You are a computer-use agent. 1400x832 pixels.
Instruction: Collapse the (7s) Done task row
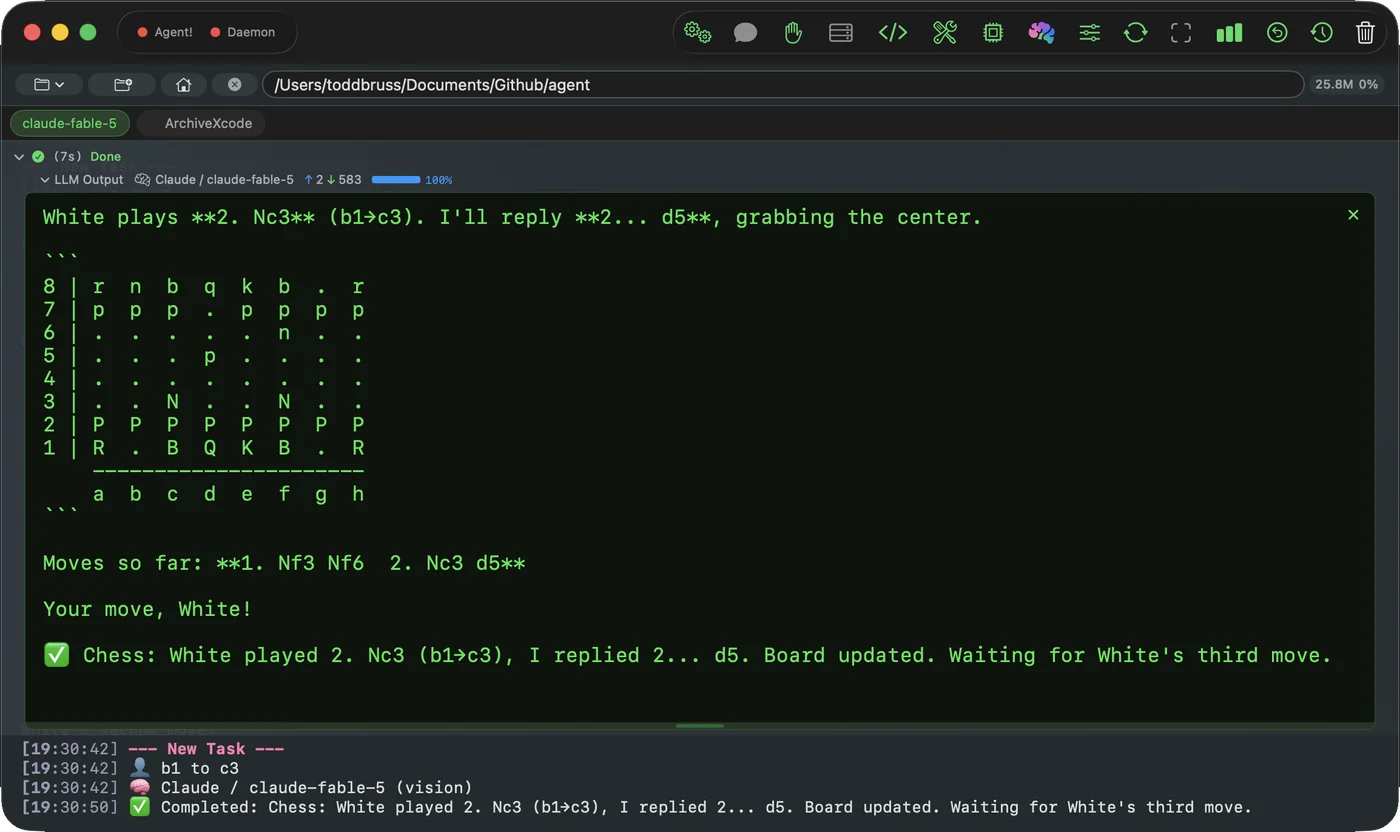coord(19,157)
